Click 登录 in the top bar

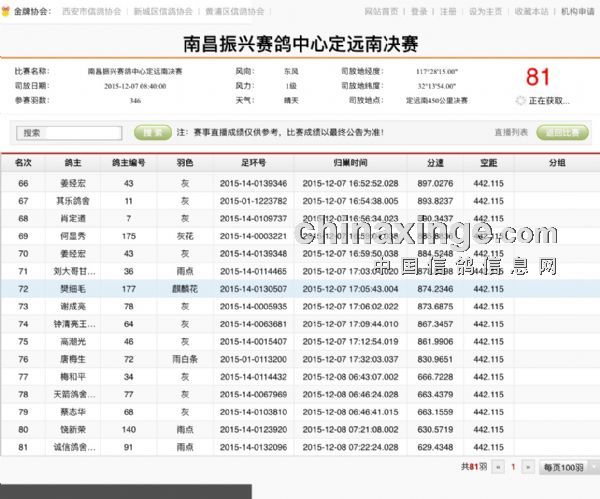(419, 11)
